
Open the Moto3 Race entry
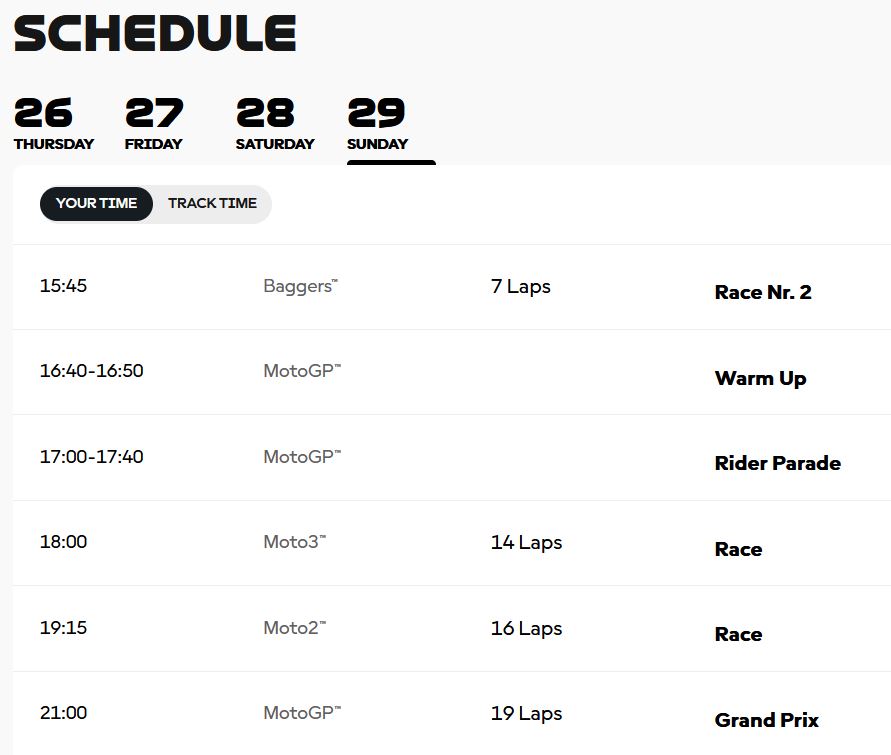pos(452,544)
